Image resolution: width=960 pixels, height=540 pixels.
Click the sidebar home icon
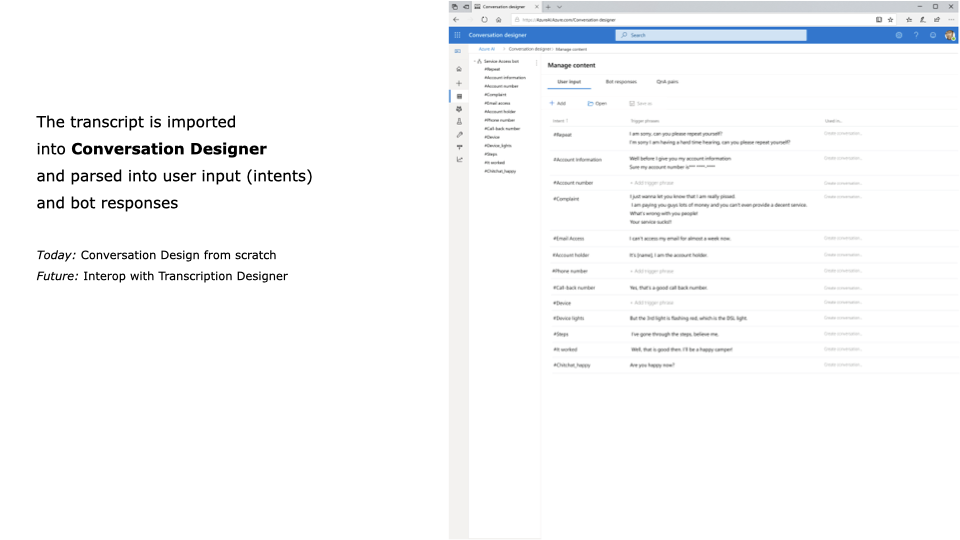tap(459, 69)
